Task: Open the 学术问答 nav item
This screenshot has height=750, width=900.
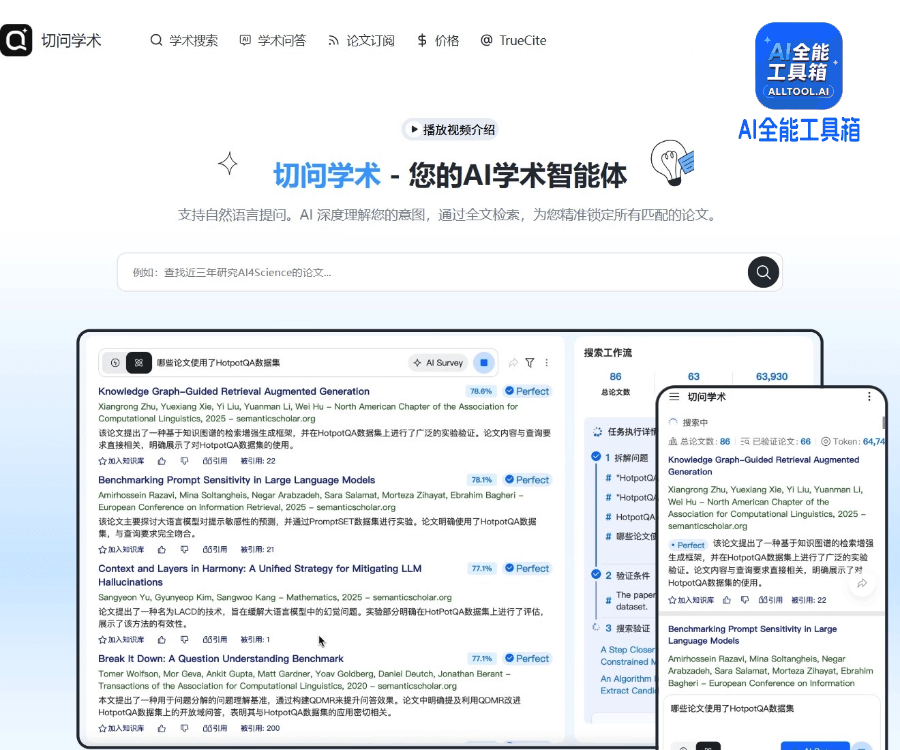Action: [273, 40]
